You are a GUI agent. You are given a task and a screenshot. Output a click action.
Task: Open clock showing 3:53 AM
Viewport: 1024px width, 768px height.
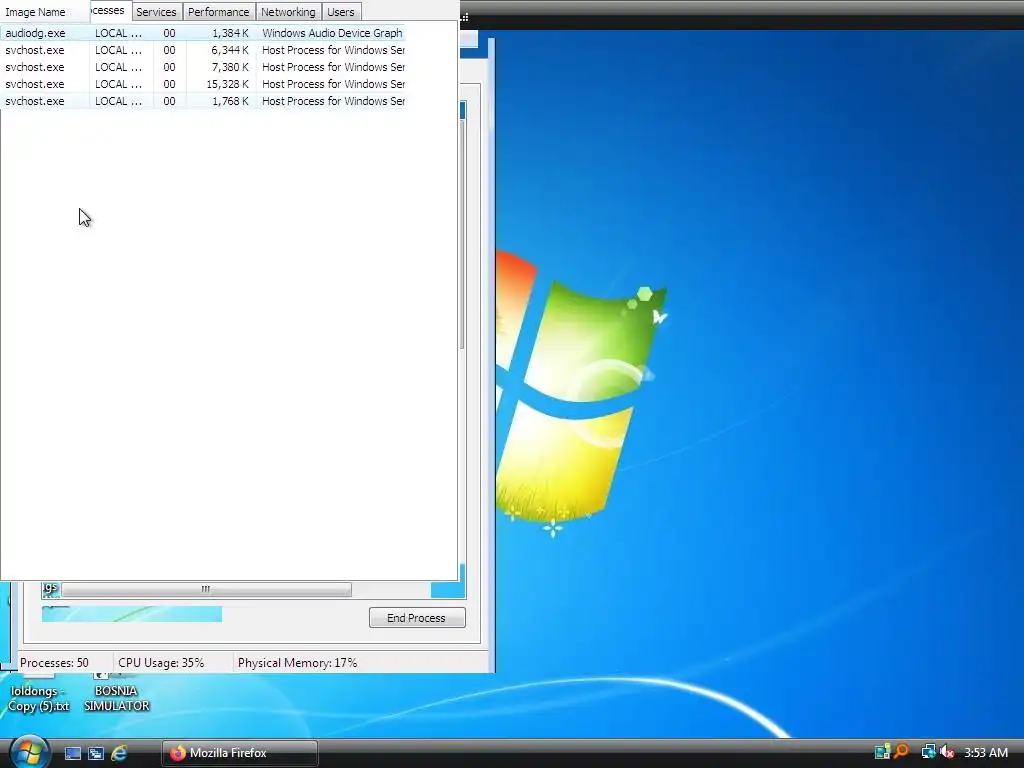pyautogui.click(x=985, y=753)
